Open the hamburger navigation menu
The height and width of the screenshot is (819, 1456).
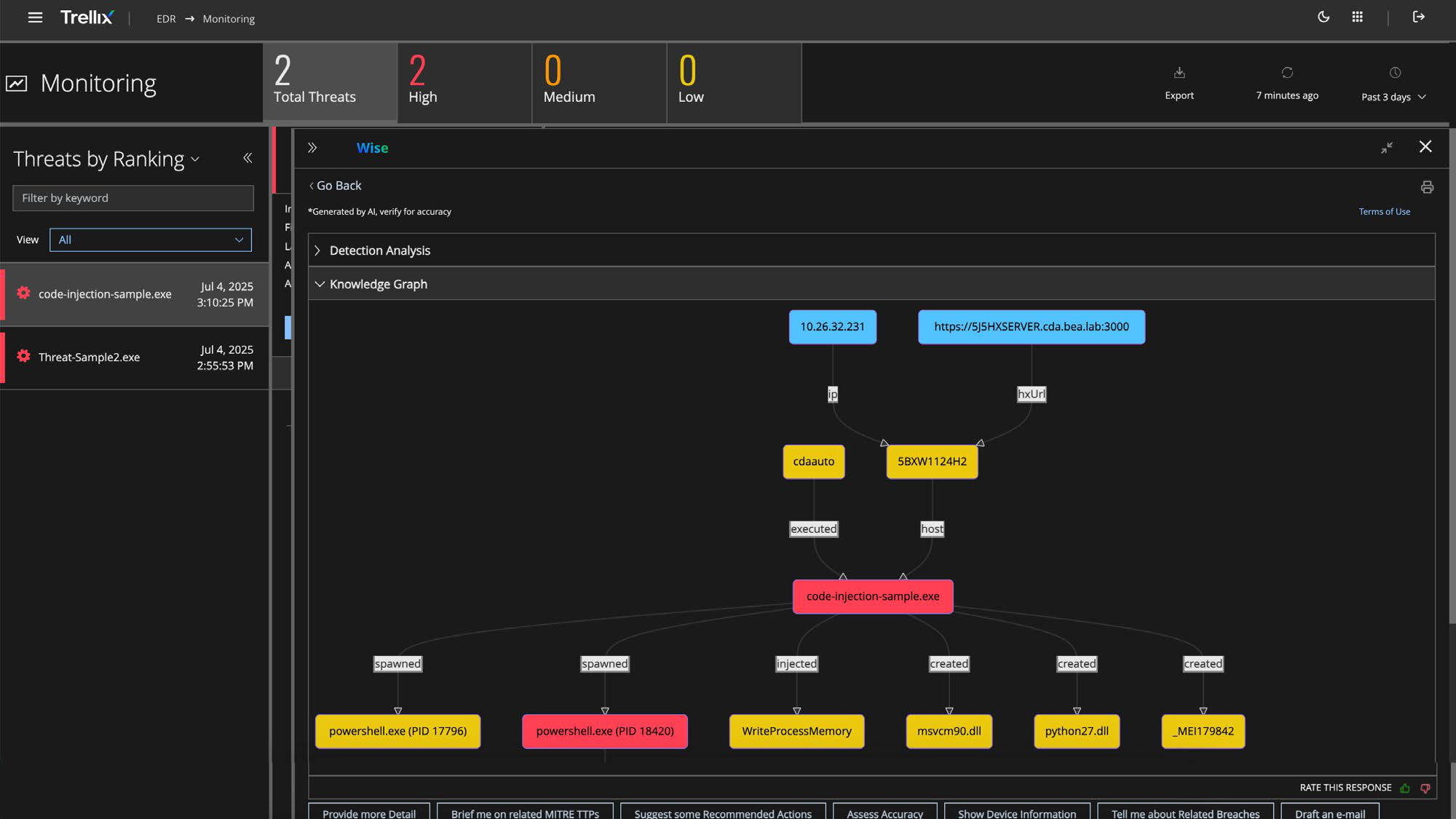point(35,17)
